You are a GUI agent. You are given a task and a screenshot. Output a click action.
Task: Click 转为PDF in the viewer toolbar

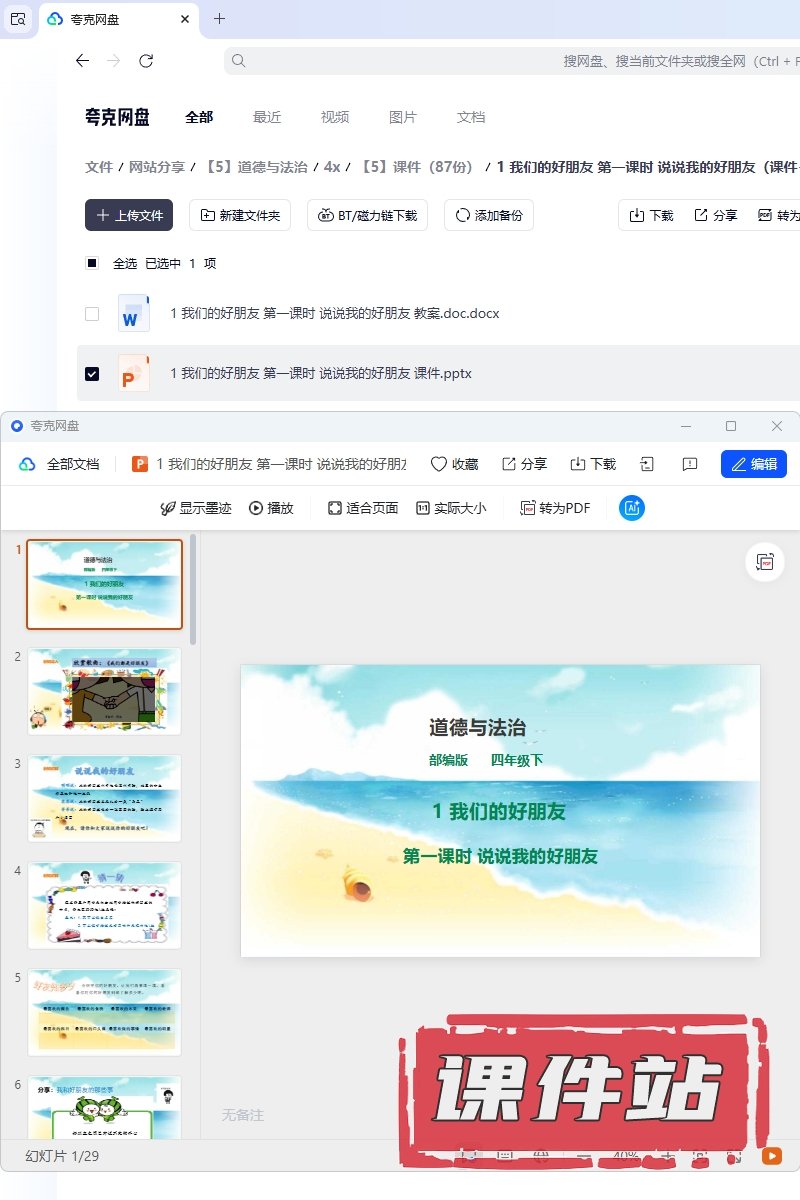[555, 508]
